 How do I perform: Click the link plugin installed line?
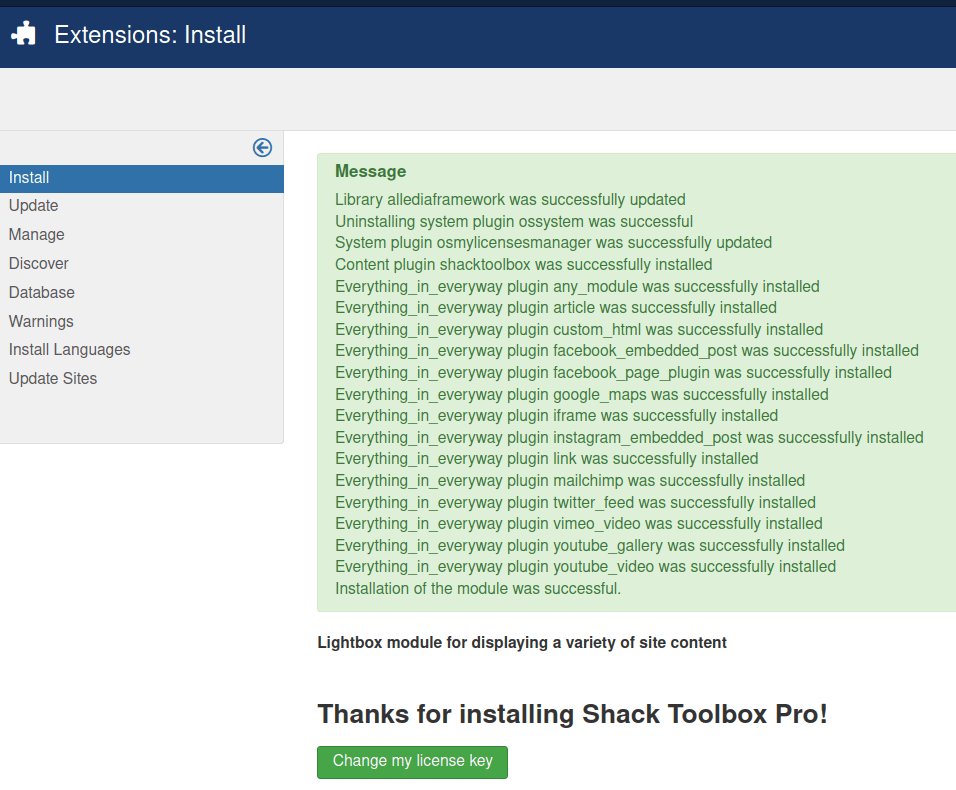[547, 459]
